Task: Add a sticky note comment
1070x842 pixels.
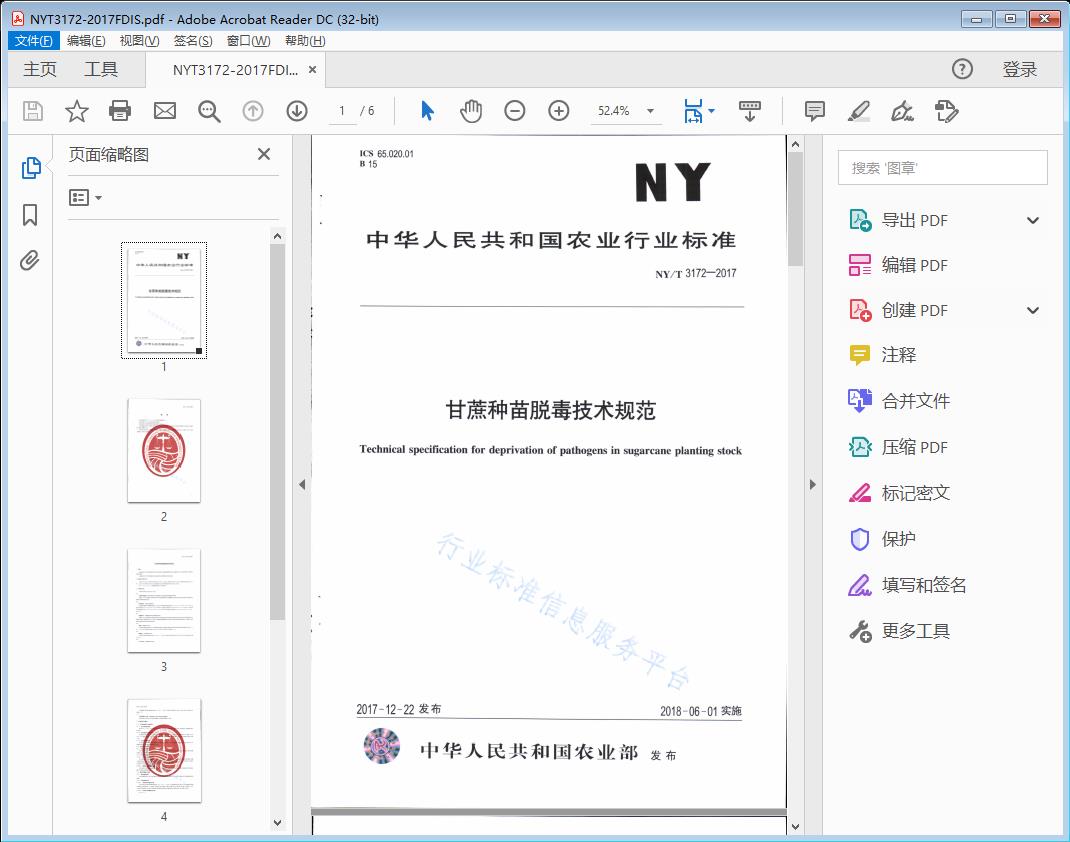Action: click(815, 111)
